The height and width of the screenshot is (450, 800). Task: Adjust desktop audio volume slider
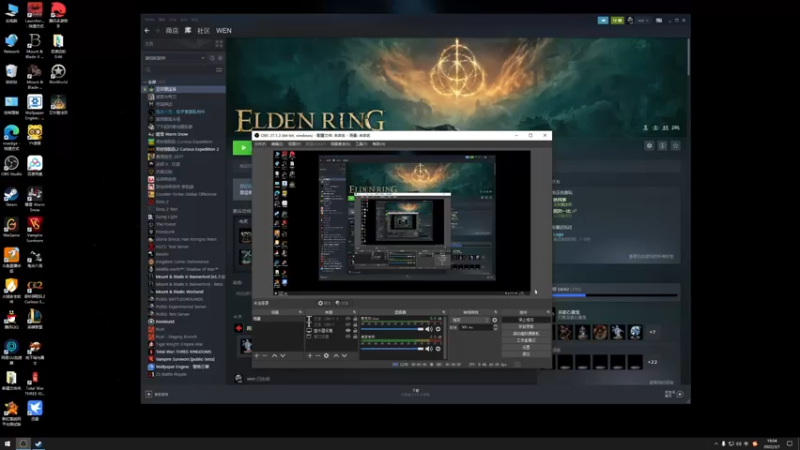[392, 329]
